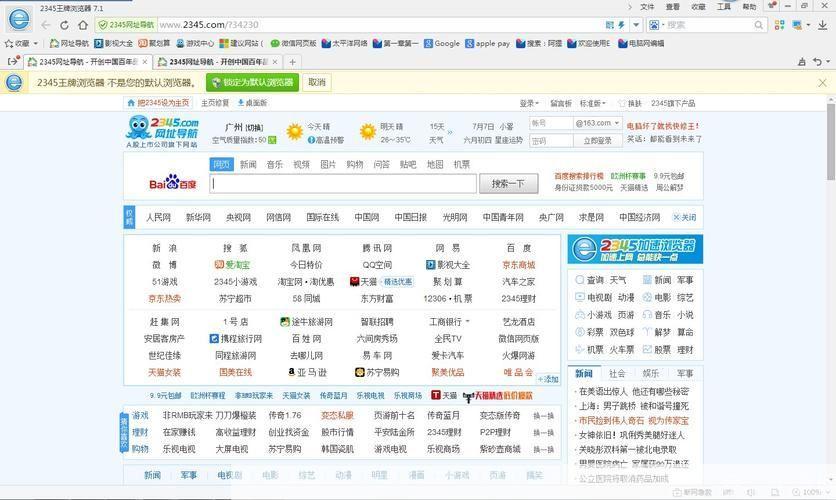Dismiss the default browser notification bar
Image resolution: width=836 pixels, height=500 pixels.
pyautogui.click(x=823, y=83)
